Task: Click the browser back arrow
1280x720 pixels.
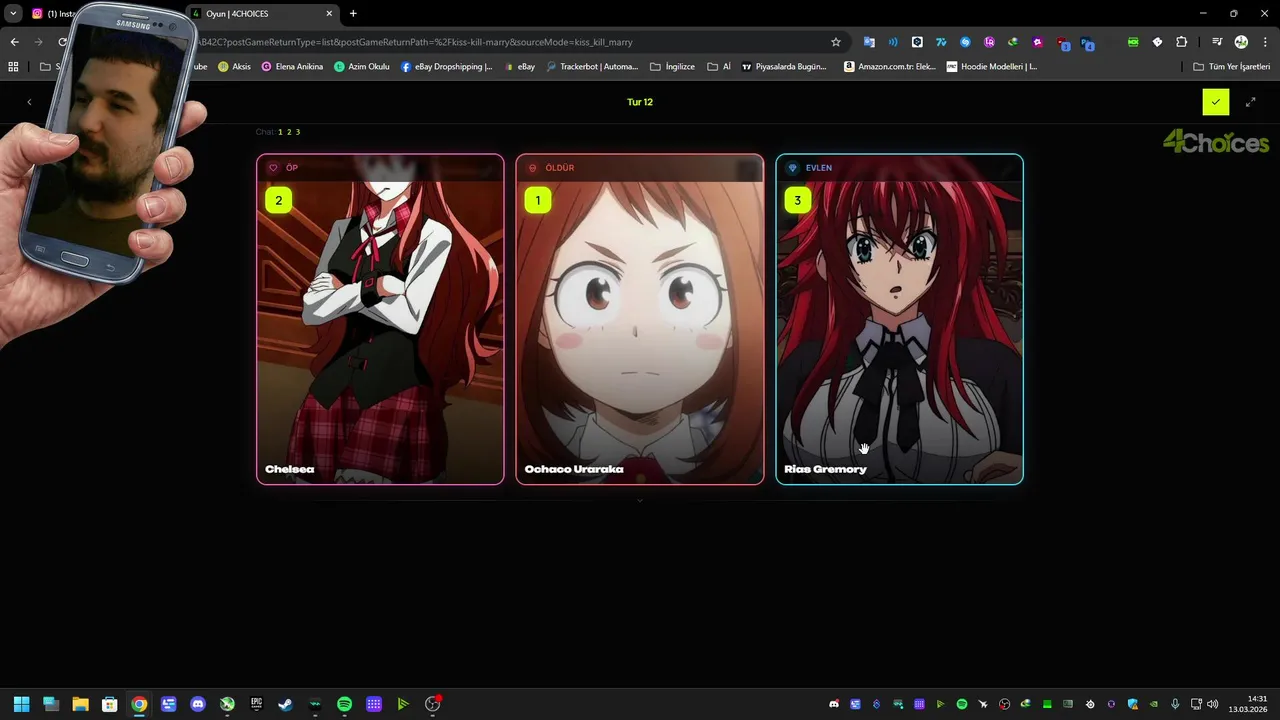Action: [14, 42]
